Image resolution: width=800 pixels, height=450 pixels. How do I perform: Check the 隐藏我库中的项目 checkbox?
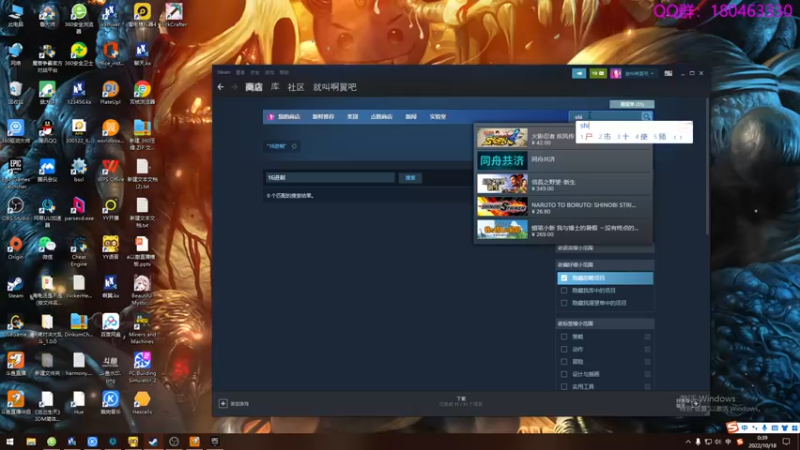(x=564, y=290)
